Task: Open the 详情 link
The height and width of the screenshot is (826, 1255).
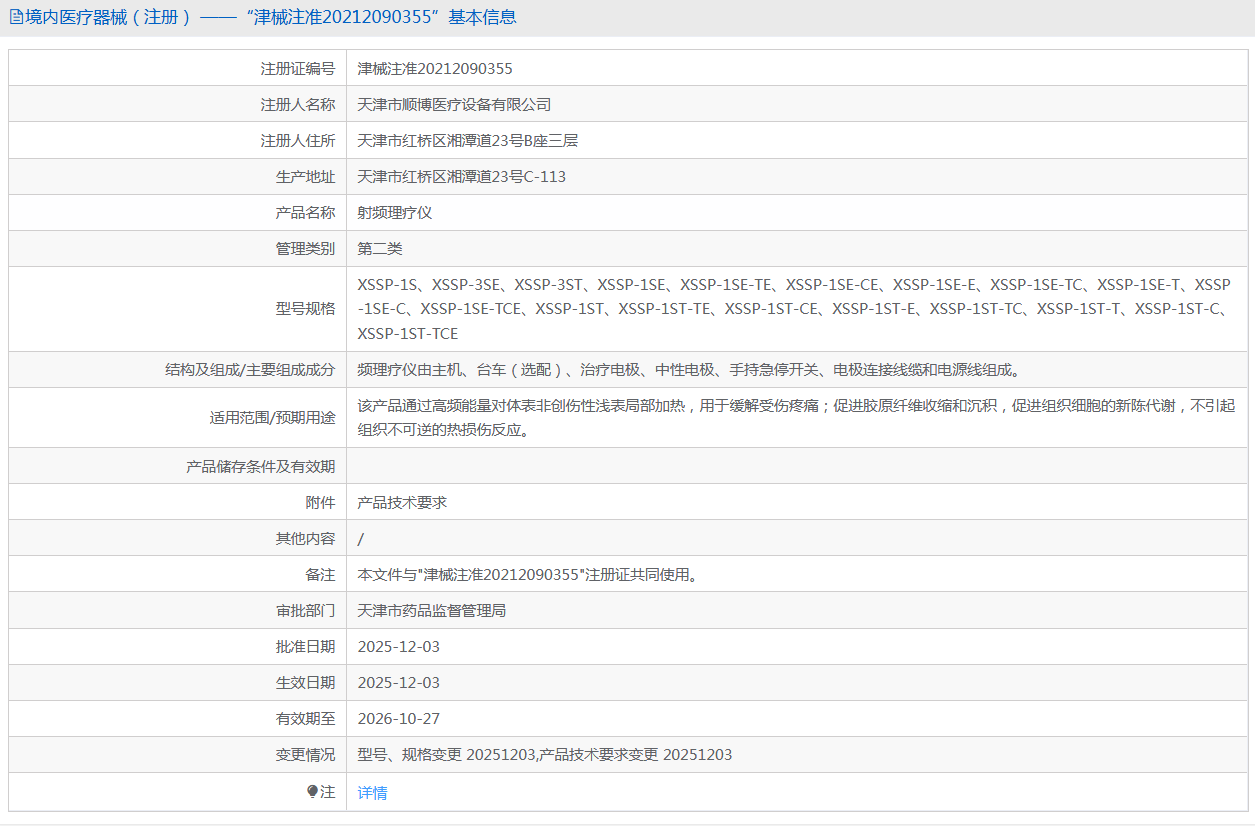Action: coord(372,792)
